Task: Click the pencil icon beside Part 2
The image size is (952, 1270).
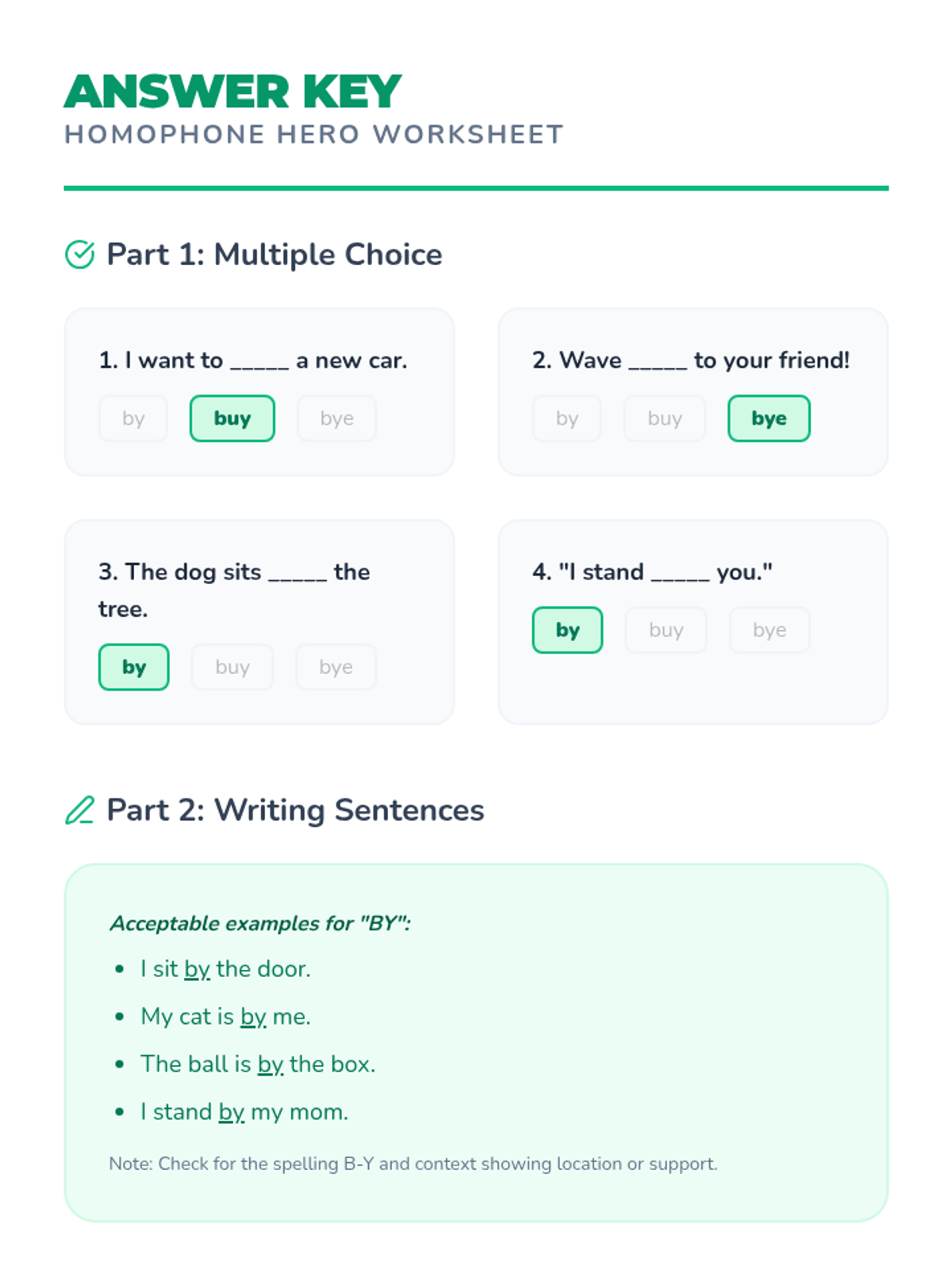Action: (x=79, y=810)
